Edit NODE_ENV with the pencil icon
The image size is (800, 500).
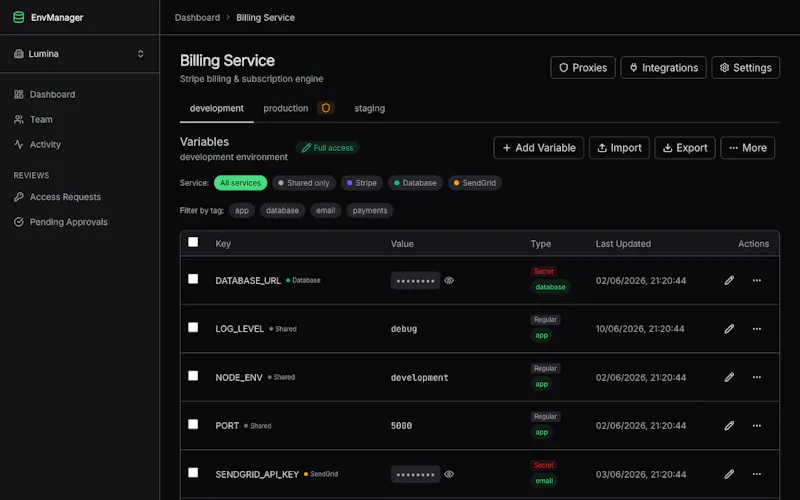pyautogui.click(x=729, y=377)
